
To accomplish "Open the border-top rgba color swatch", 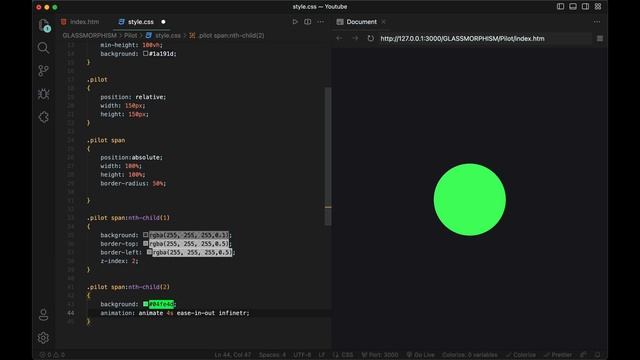I will [x=145, y=243].
